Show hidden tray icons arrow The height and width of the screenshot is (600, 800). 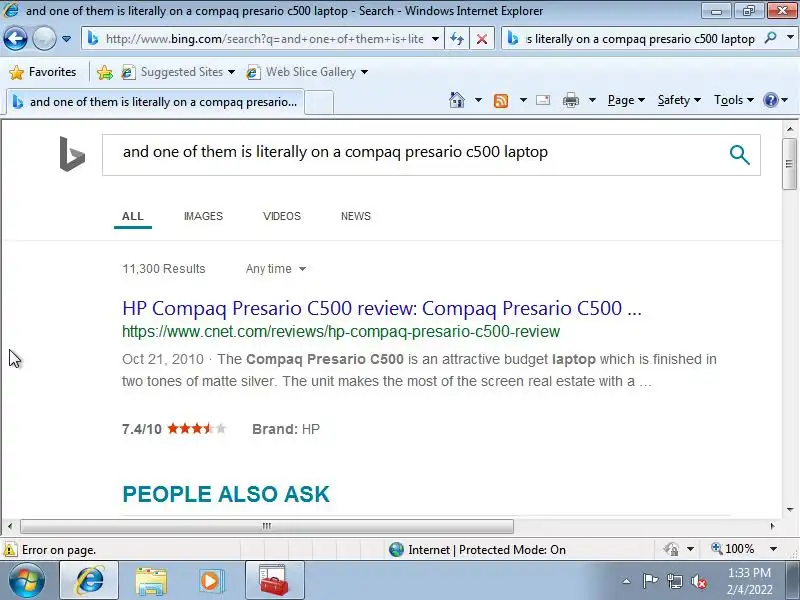[626, 581]
